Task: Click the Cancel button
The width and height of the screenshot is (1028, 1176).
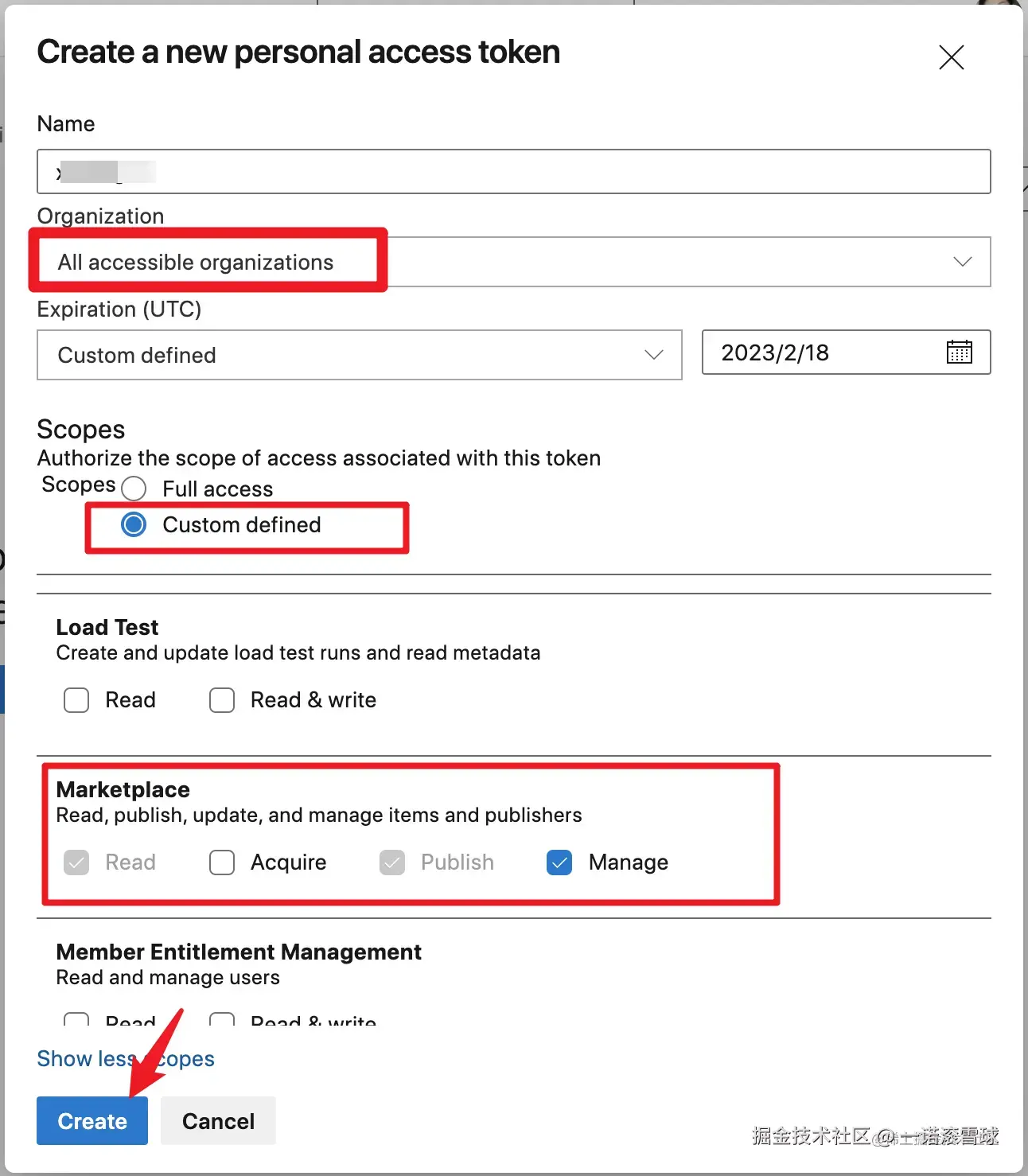Action: (x=218, y=1121)
